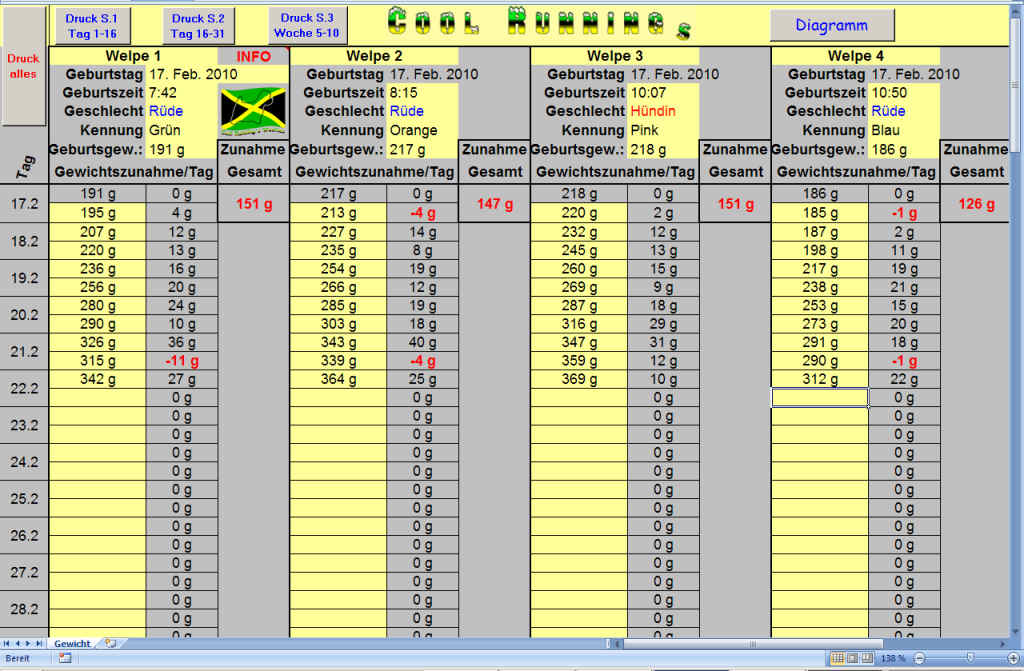
Task: Open the Diagramm button
Action: [x=831, y=25]
